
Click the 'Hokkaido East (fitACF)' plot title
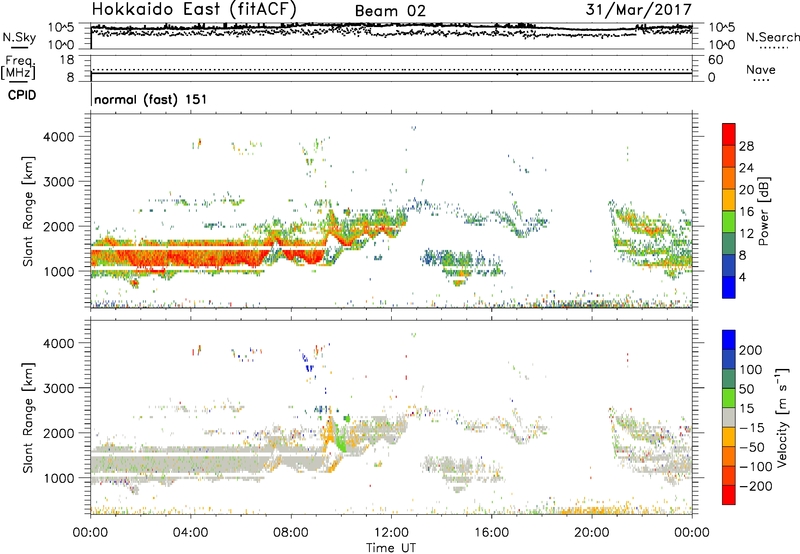(194, 9)
